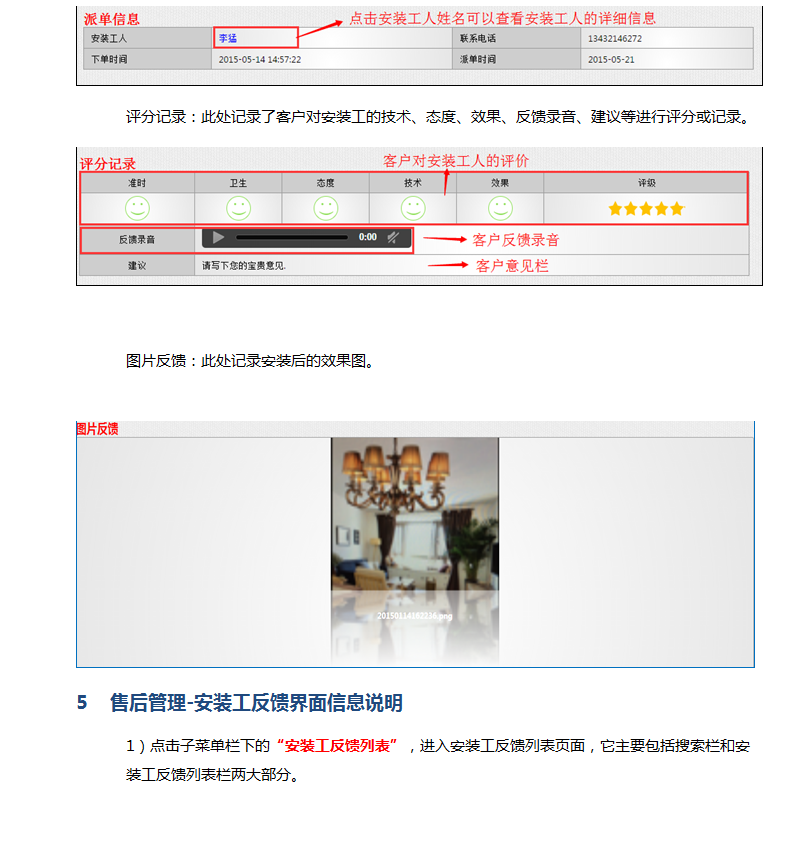Click the 准时 column header
Image resolution: width=800 pixels, height=849 pixels.
137,183
